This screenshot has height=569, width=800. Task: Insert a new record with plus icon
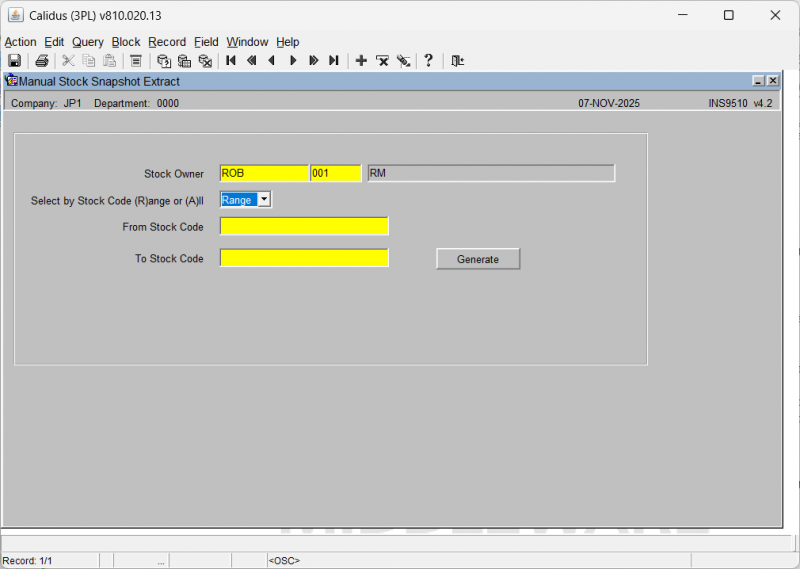tap(361, 61)
